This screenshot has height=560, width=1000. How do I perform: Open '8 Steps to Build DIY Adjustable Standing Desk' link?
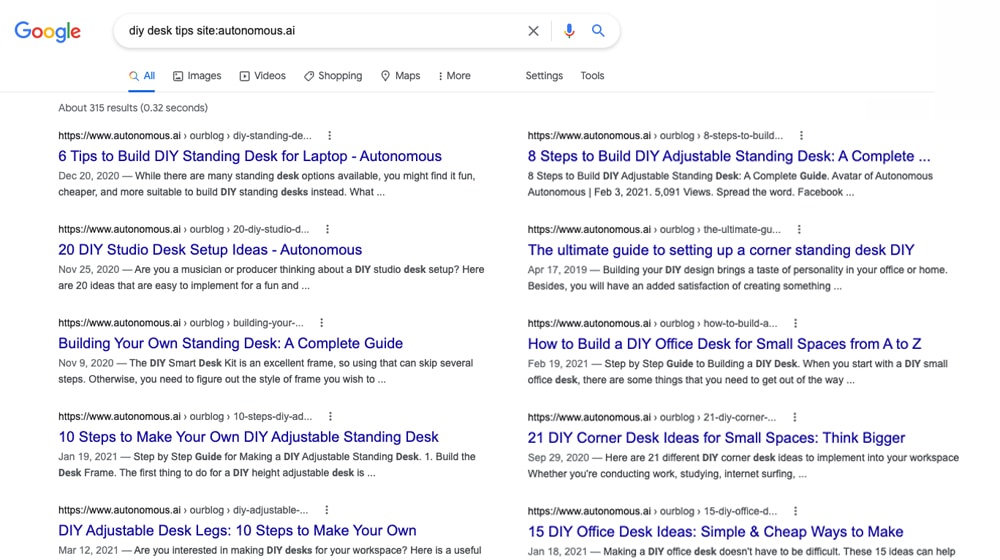(729, 156)
